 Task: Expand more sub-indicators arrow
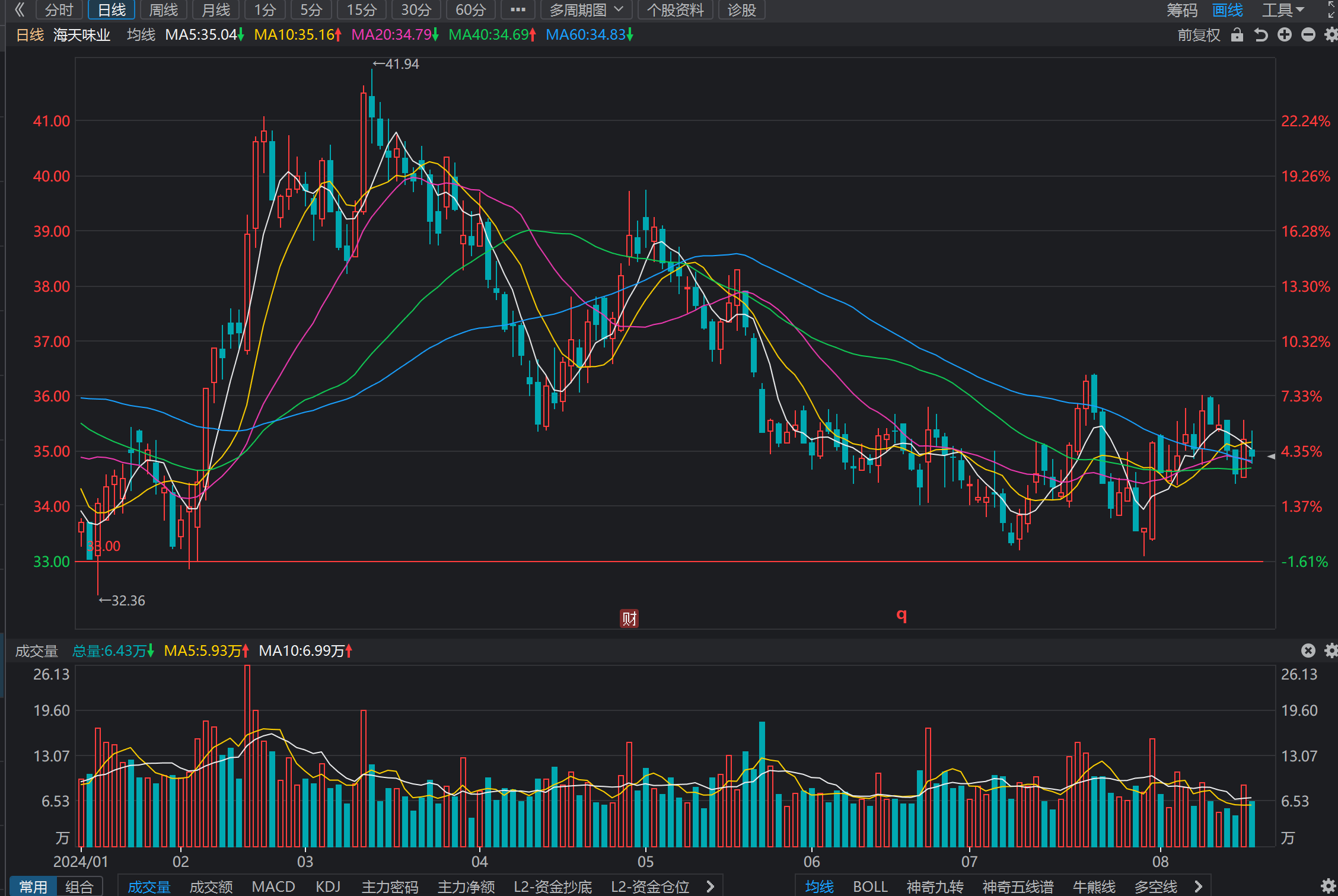click(710, 887)
